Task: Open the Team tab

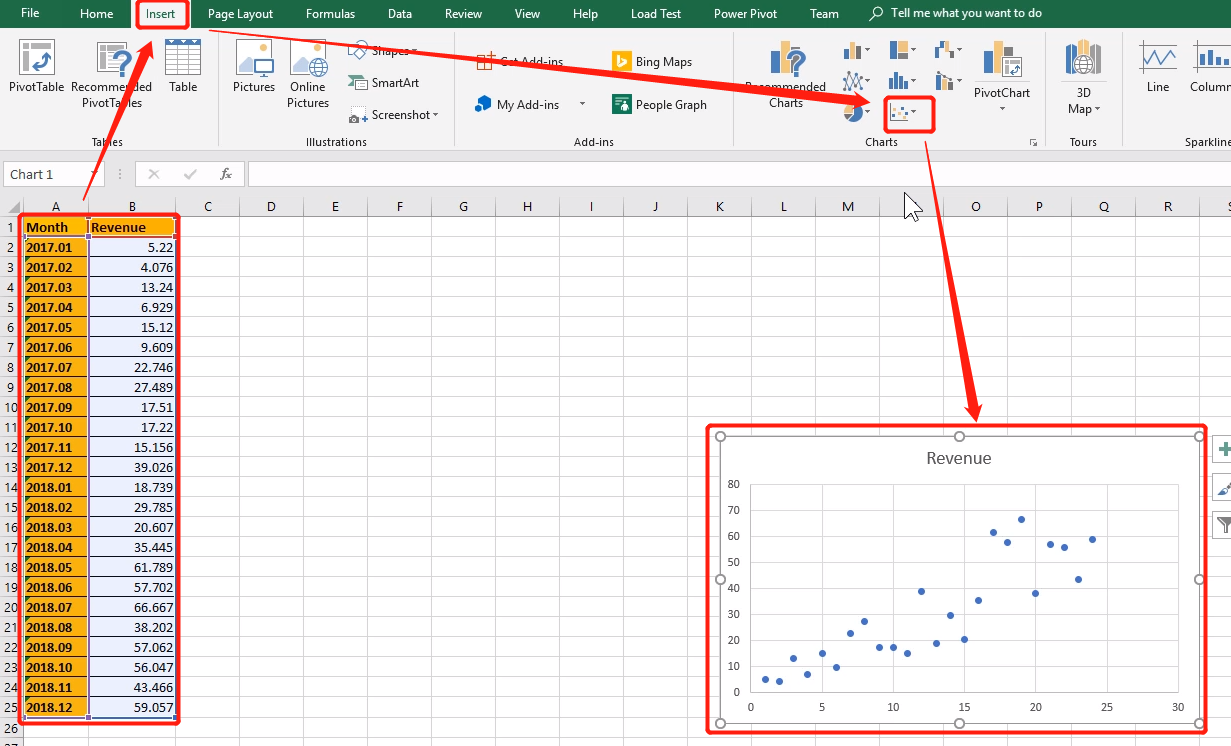Action: (x=824, y=14)
